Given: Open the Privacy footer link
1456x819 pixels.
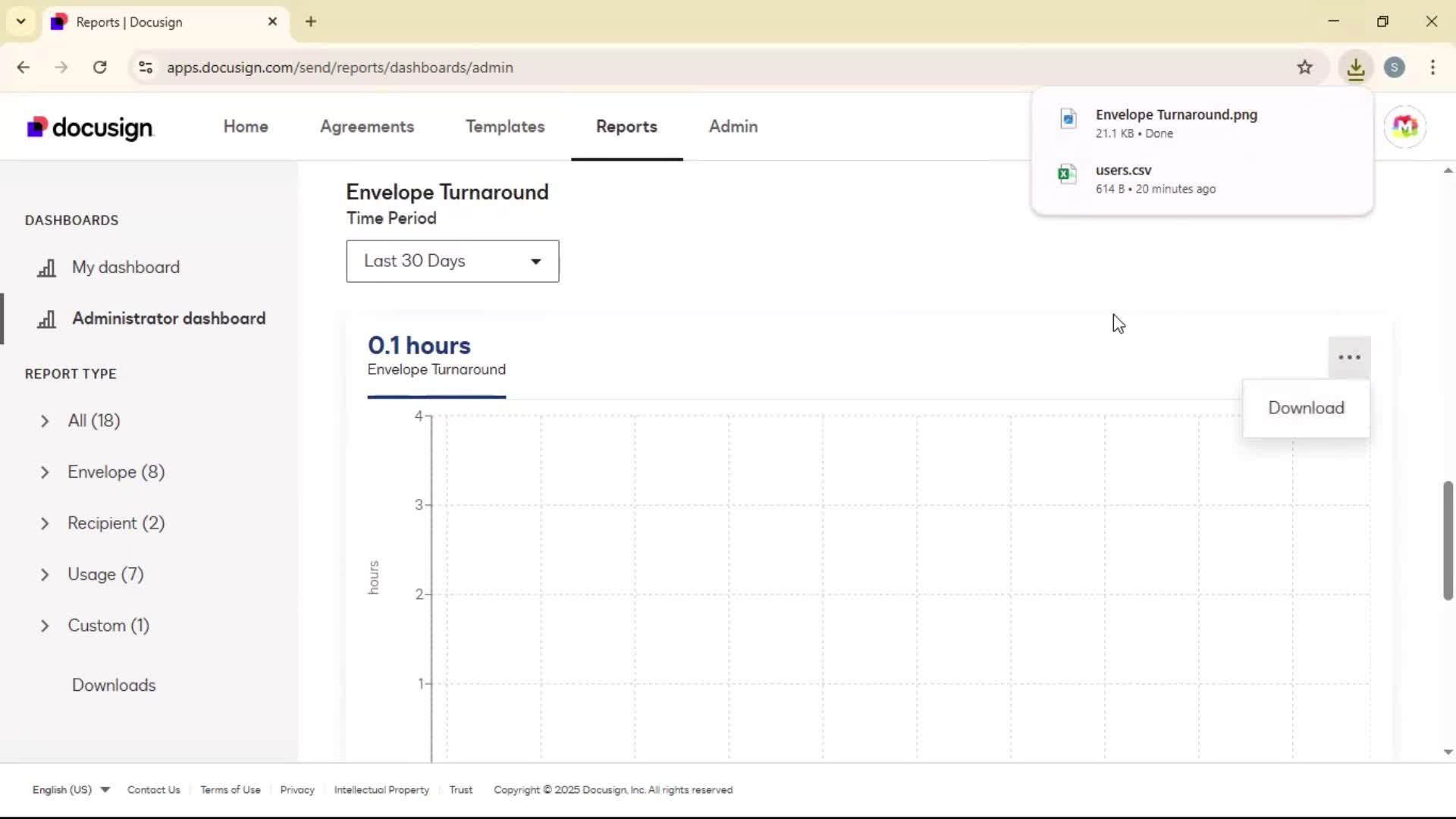Looking at the screenshot, I should [x=297, y=789].
